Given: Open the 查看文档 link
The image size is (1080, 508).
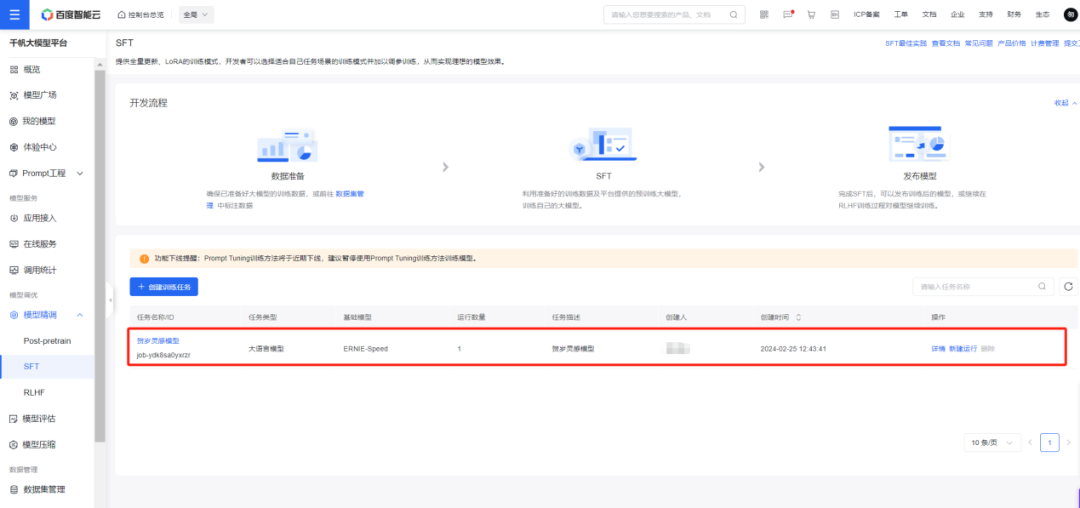Looking at the screenshot, I should pyautogui.click(x=946, y=43).
